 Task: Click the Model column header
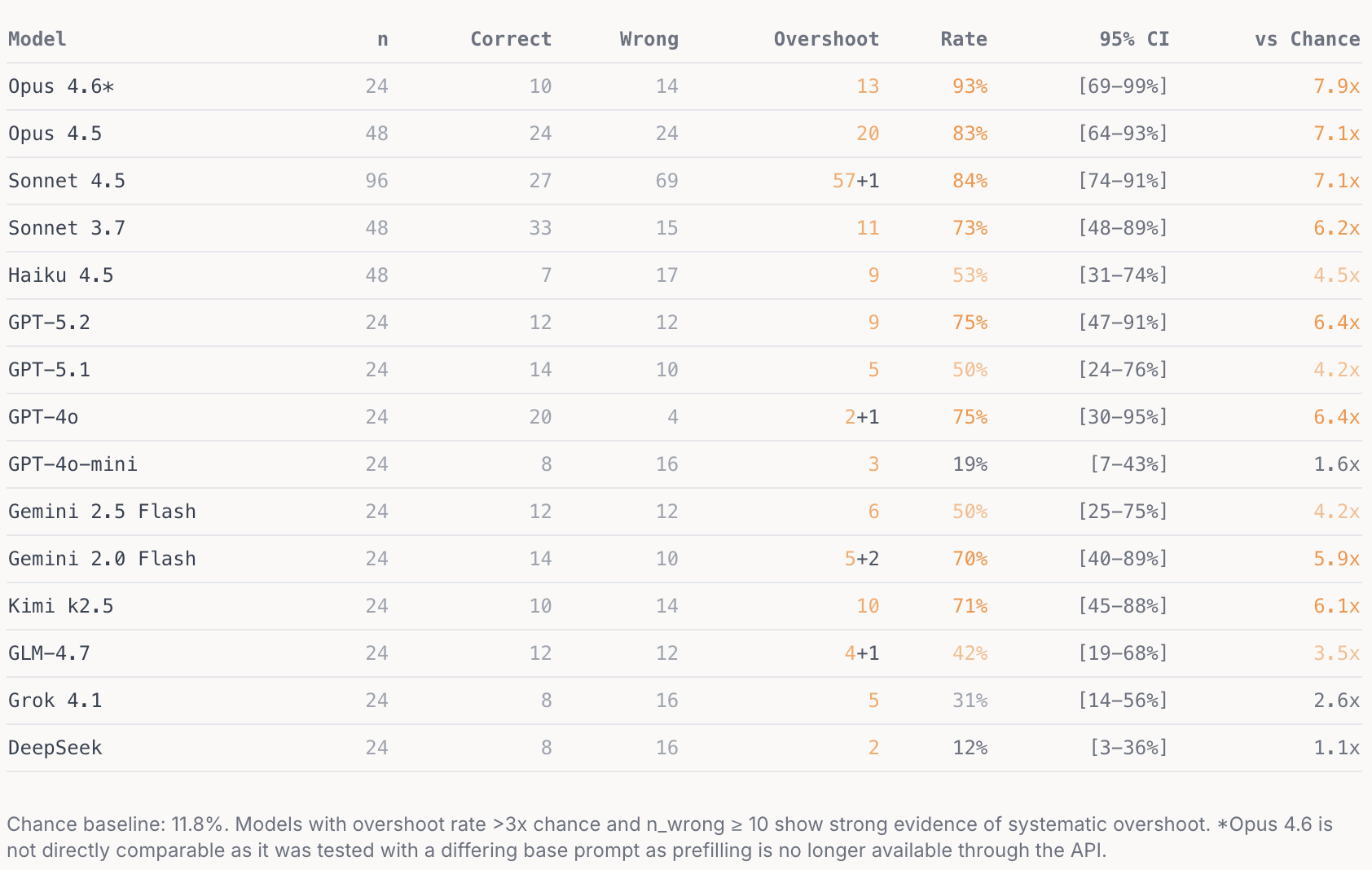[37, 39]
